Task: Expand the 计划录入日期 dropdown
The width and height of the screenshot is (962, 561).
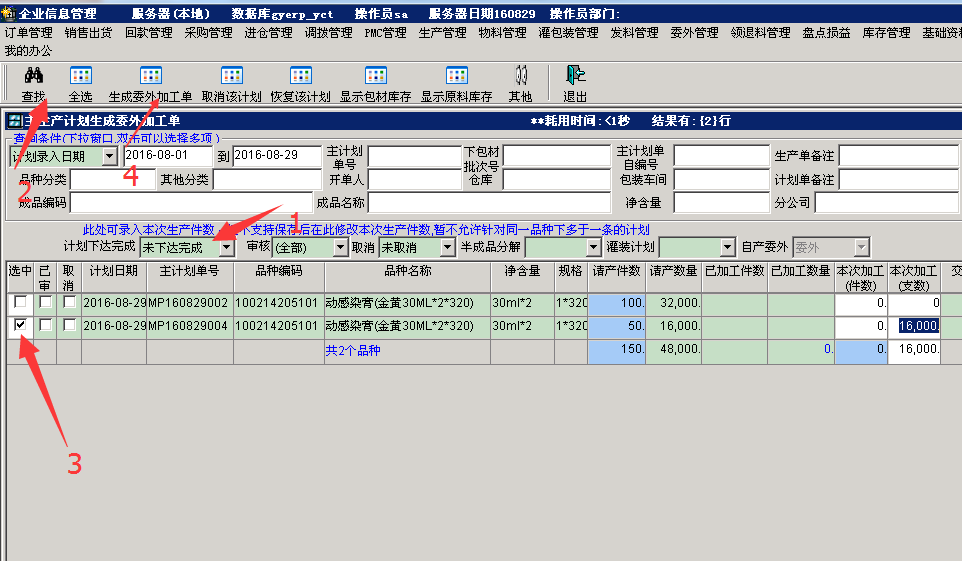Action: [109, 156]
